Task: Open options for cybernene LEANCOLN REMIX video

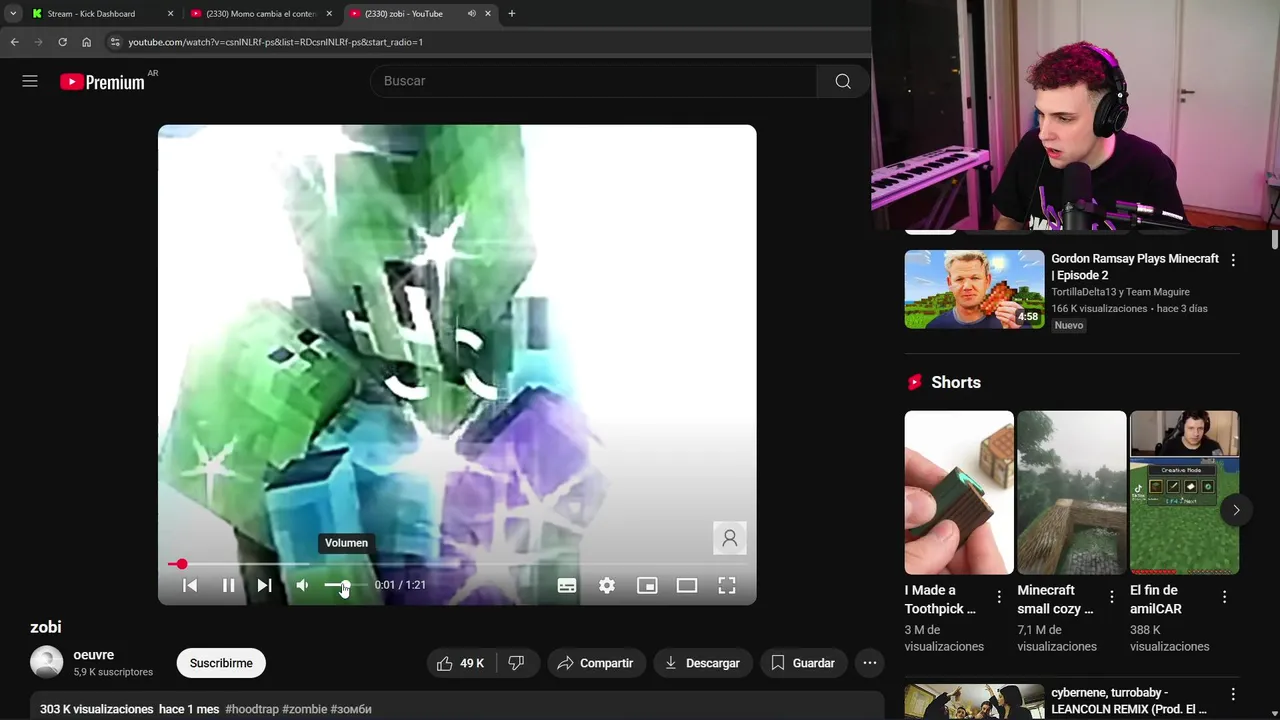Action: click(x=1233, y=694)
